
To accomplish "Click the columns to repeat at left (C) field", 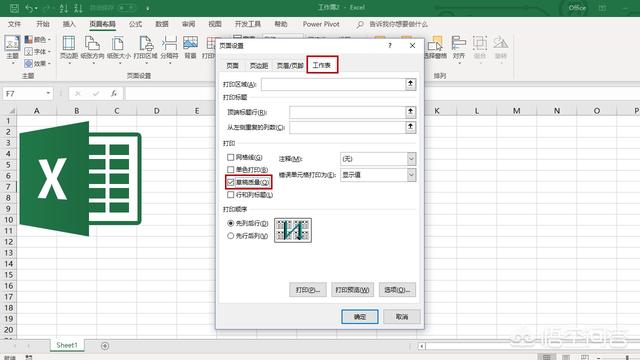I will [x=347, y=127].
